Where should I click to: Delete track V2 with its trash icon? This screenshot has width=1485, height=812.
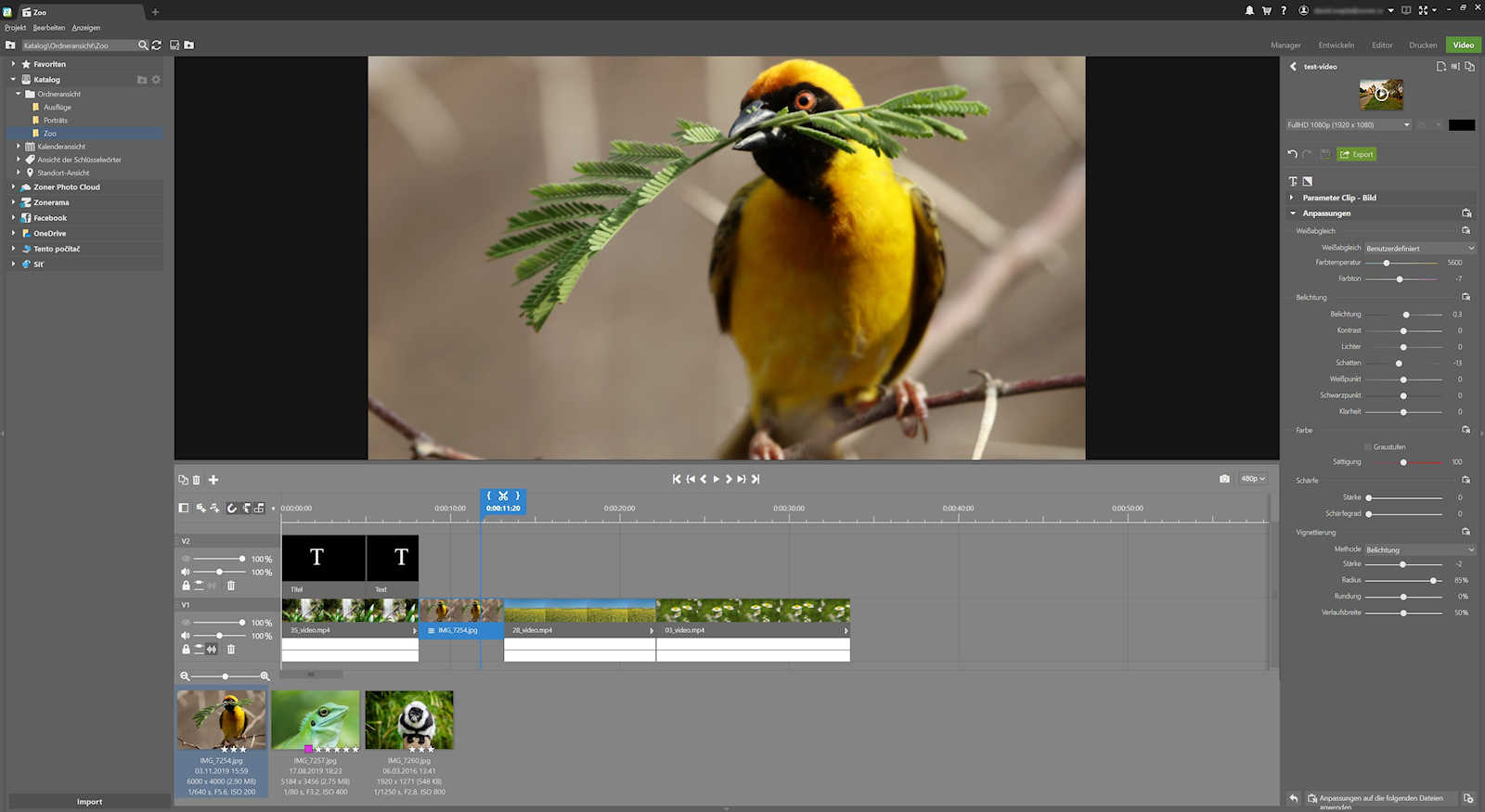[231, 586]
